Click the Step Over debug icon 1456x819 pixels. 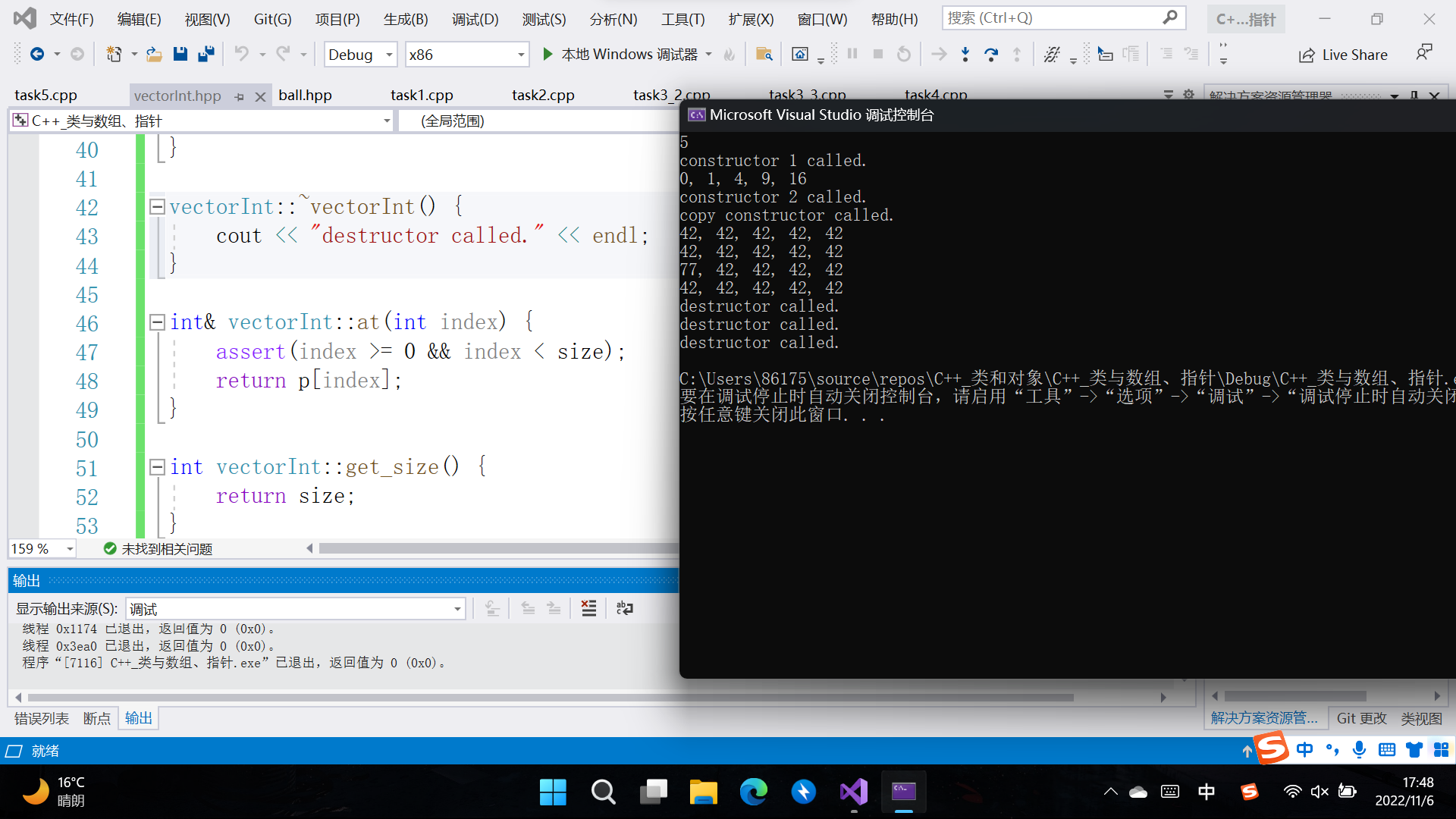(990, 54)
